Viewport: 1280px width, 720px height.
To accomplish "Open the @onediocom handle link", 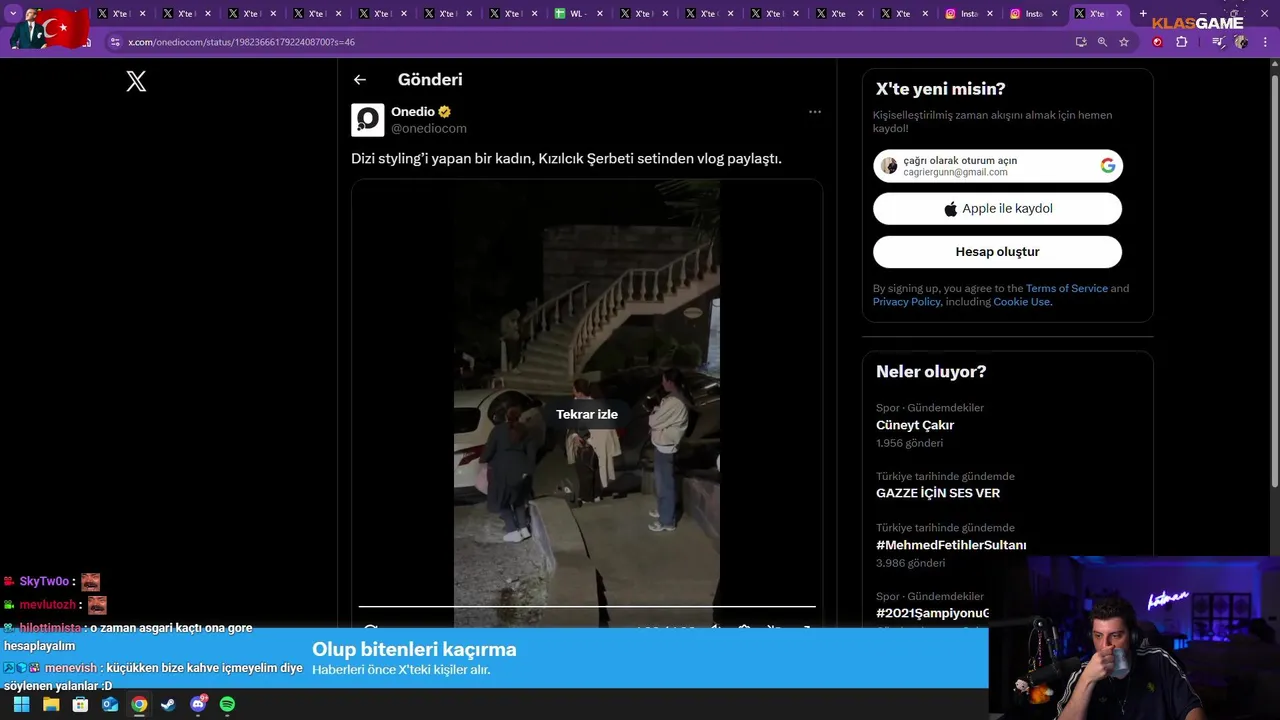I will pos(429,129).
